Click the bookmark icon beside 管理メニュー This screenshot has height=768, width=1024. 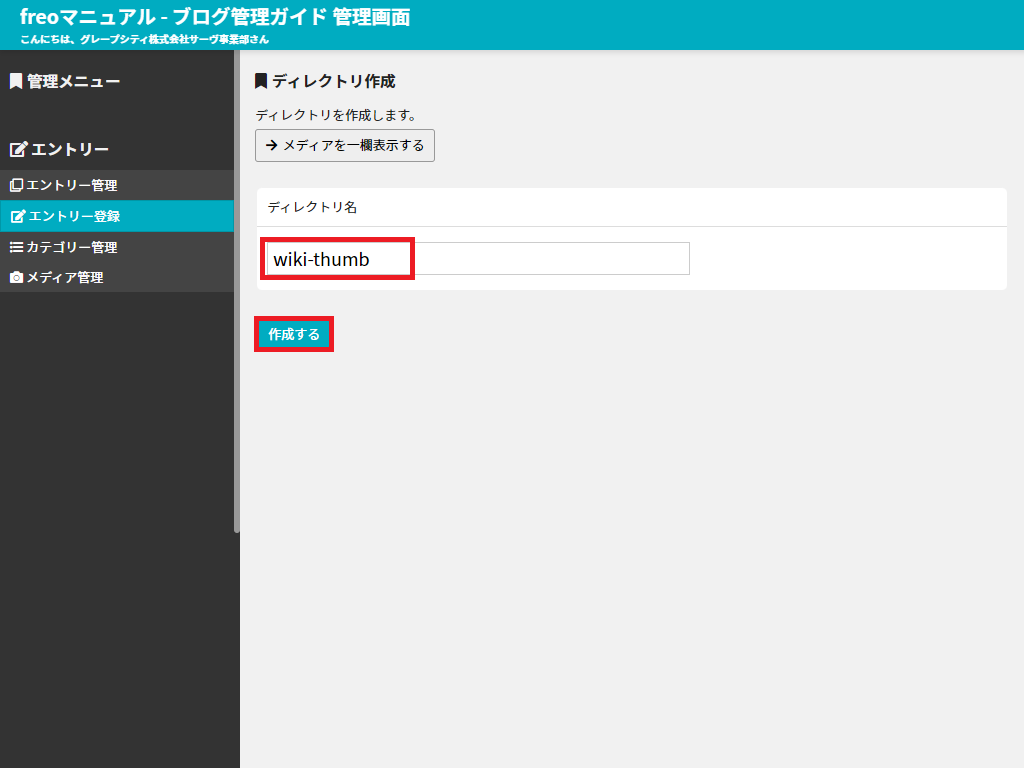tap(16, 82)
